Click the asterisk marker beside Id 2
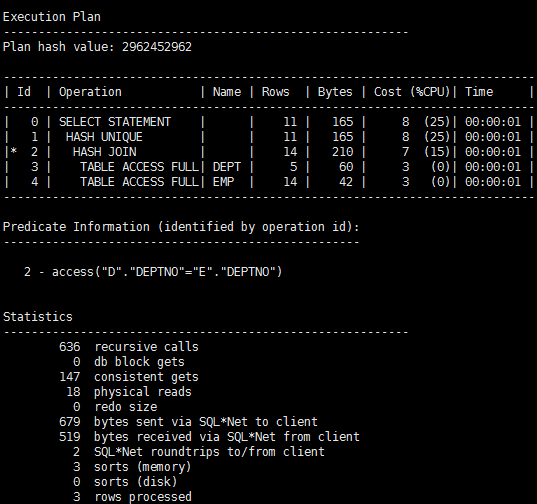The image size is (537, 504). point(13,151)
